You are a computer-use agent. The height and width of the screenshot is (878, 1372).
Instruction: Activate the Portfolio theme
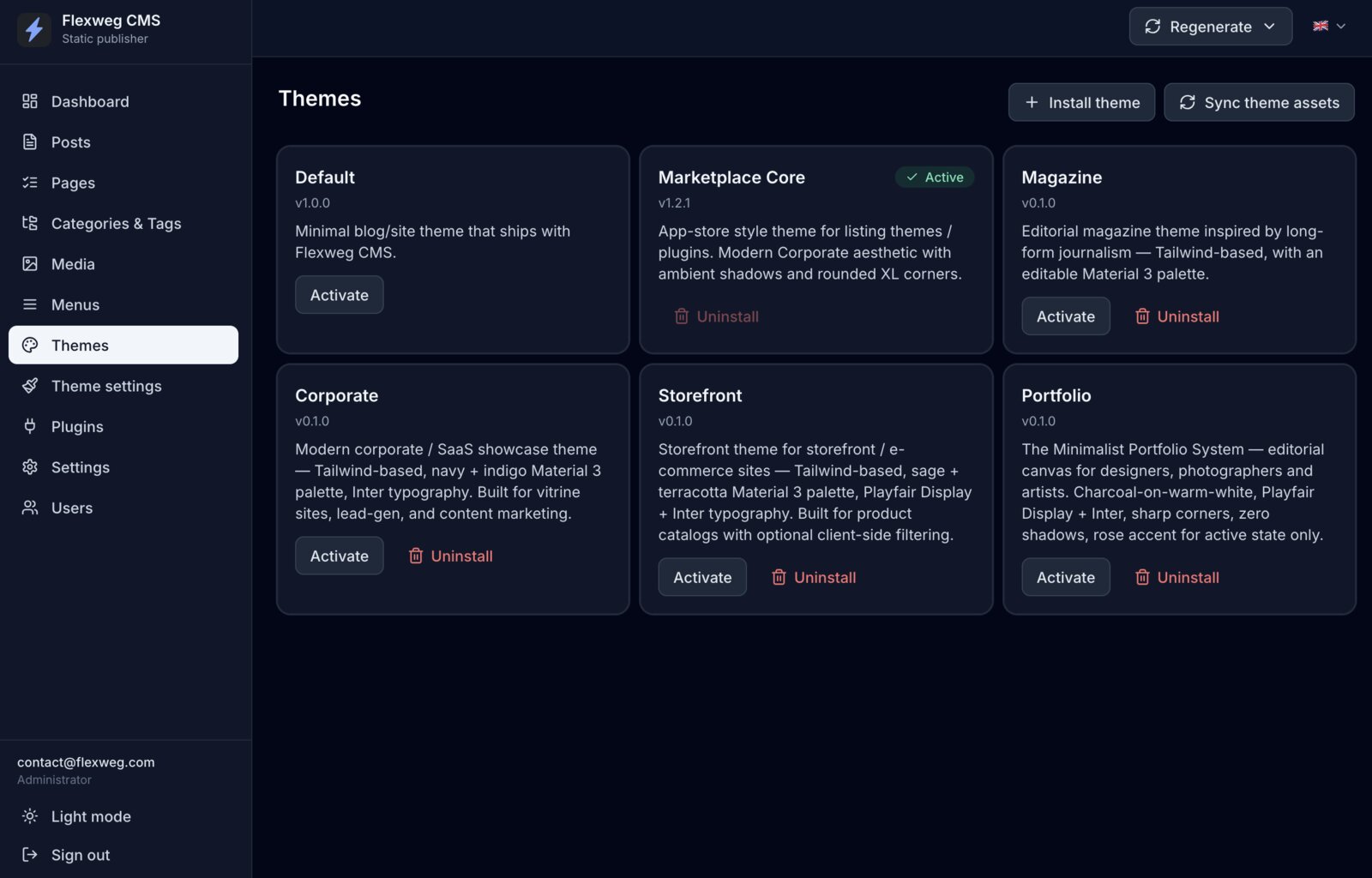1066,577
